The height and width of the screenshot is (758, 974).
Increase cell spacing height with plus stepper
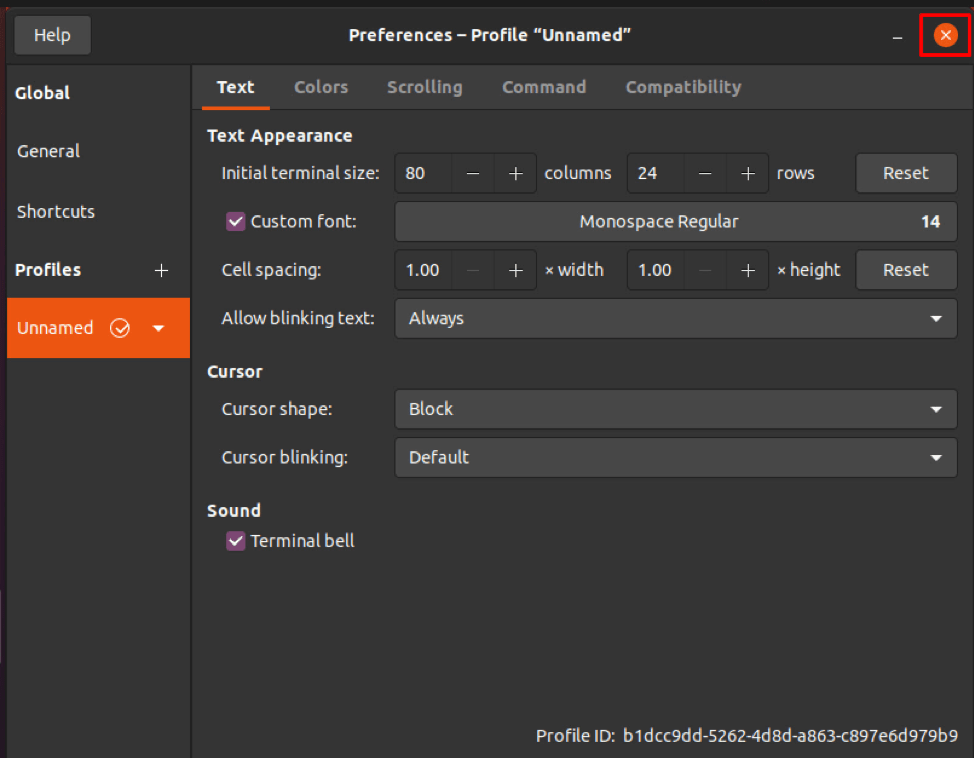point(747,270)
